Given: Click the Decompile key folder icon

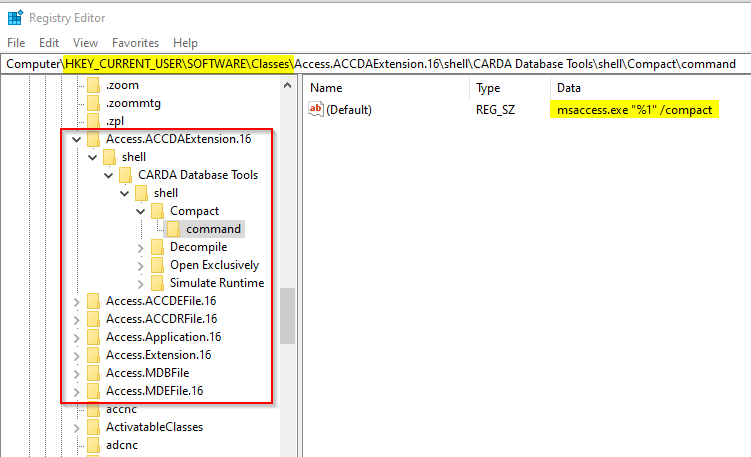Looking at the screenshot, I should coord(158,247).
